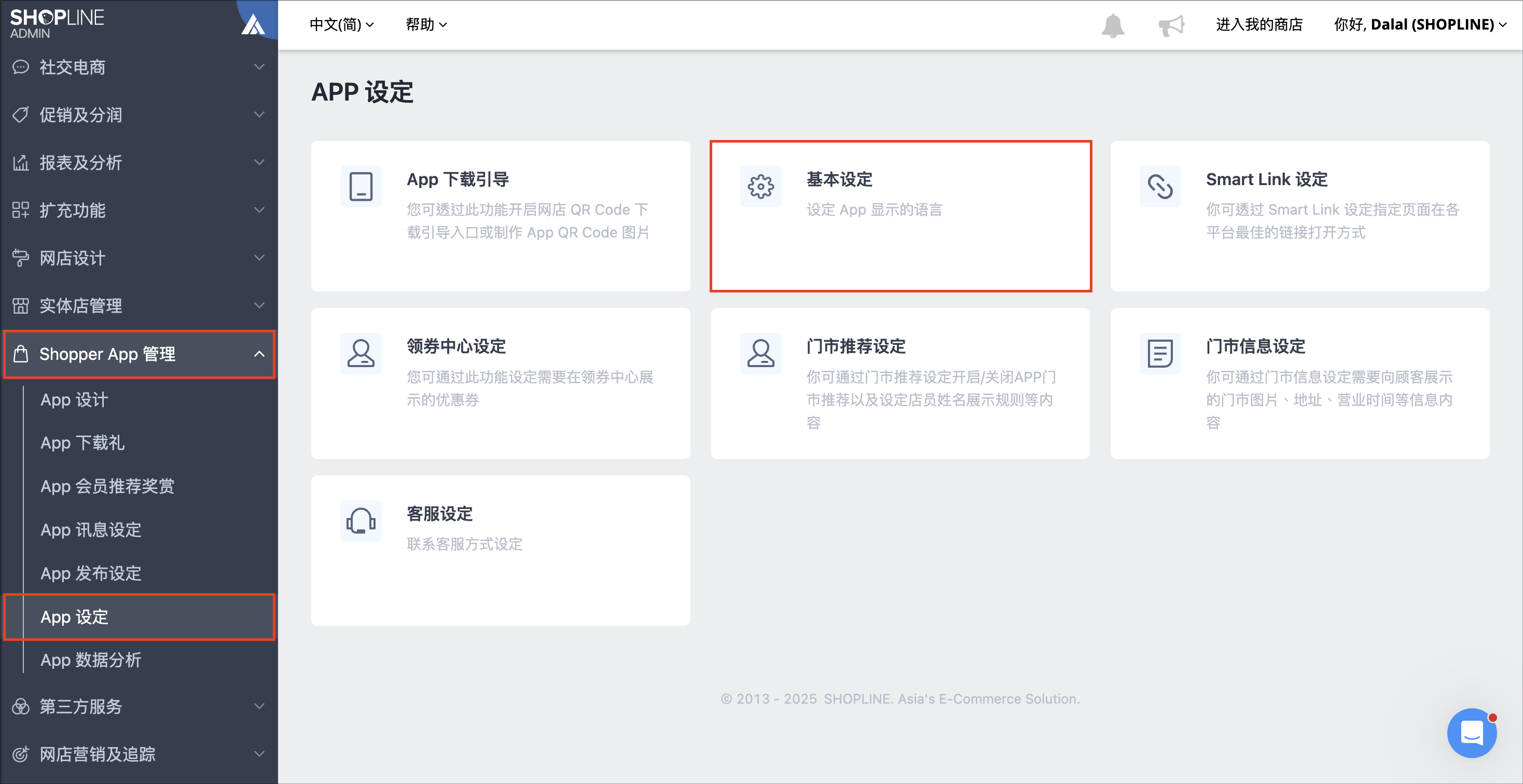The image size is (1523, 784).
Task: Click the physical store management icon
Action: 21,305
